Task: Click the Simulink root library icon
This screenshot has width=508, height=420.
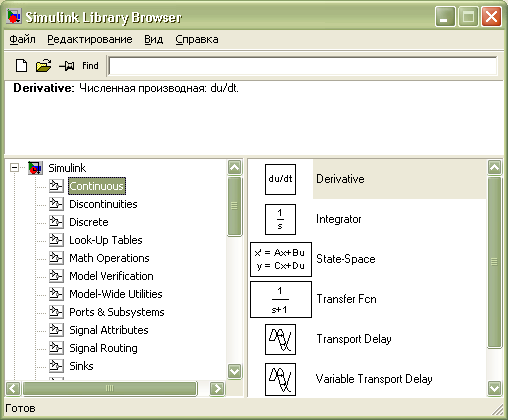Action: (35, 168)
